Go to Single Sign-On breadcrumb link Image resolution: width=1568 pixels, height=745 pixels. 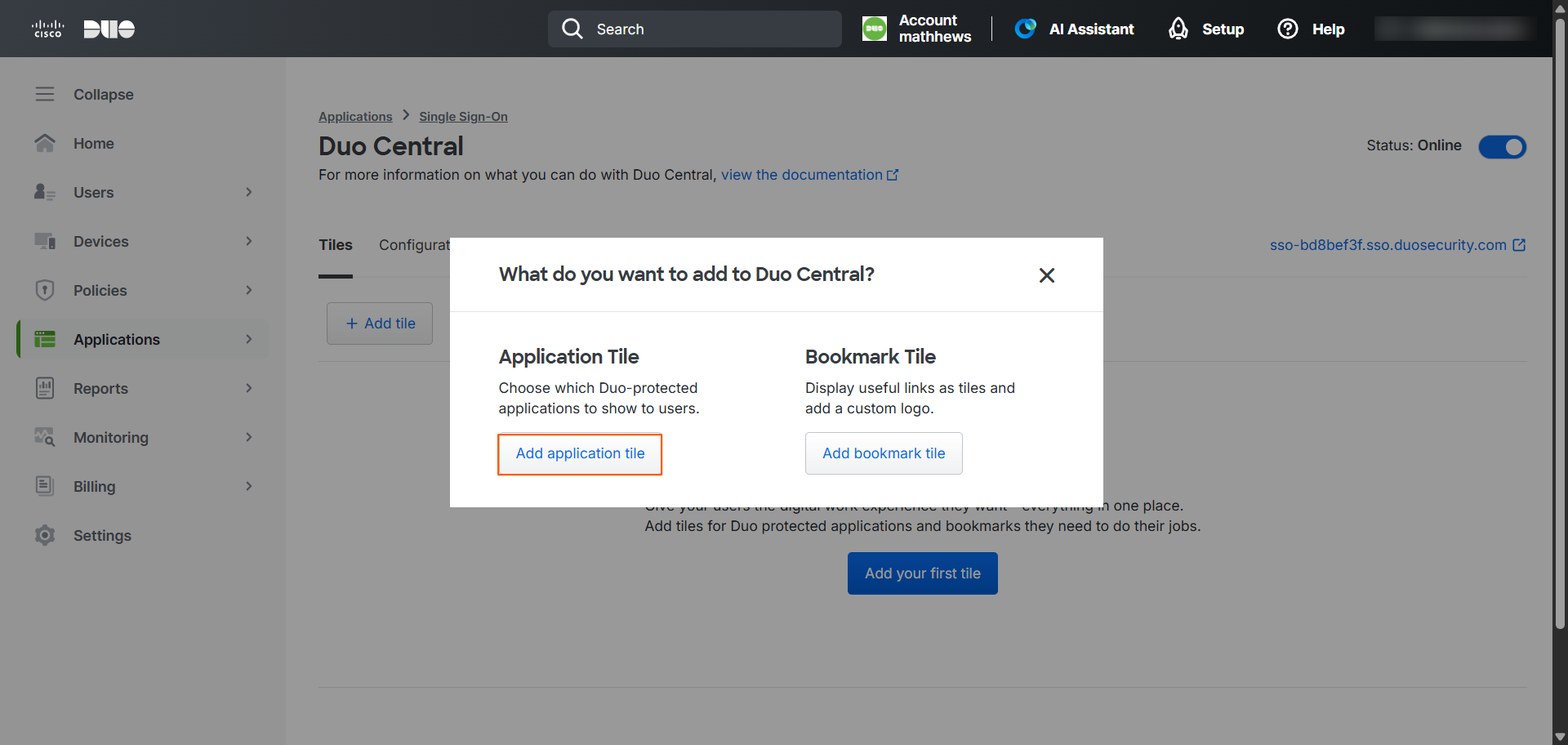[x=463, y=117]
